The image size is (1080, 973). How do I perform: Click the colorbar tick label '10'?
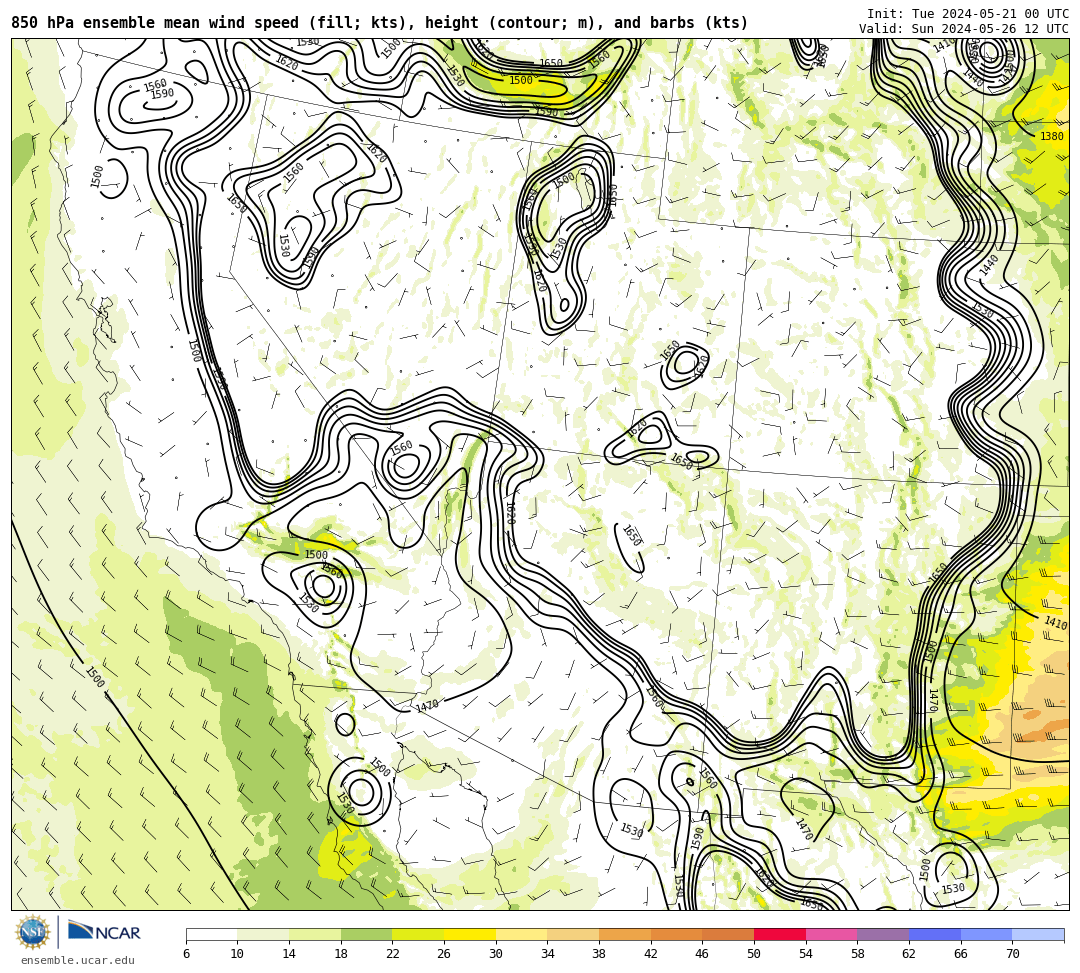point(237,954)
